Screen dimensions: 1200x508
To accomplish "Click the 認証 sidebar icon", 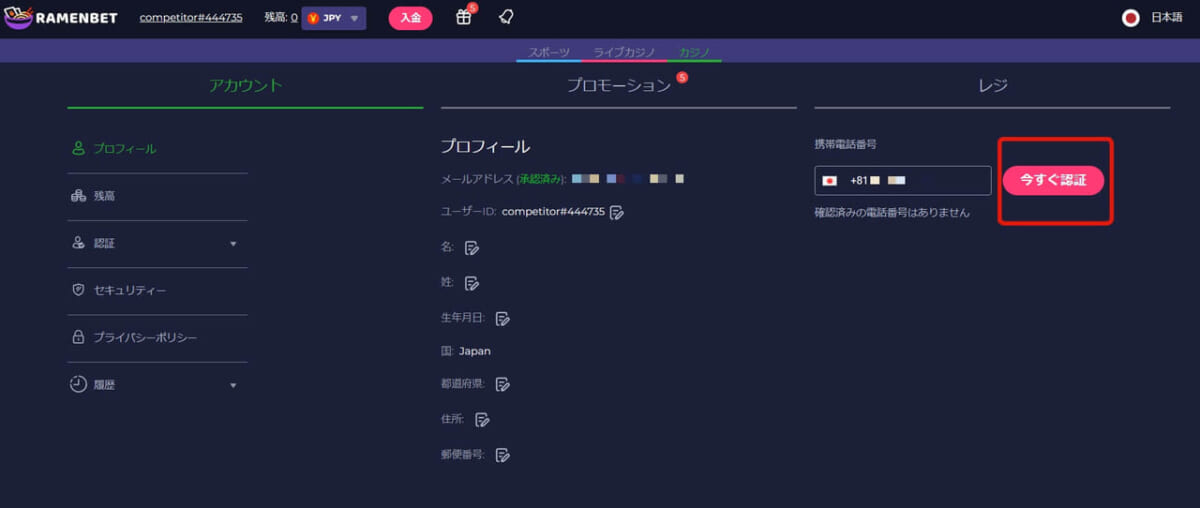I will 78,243.
